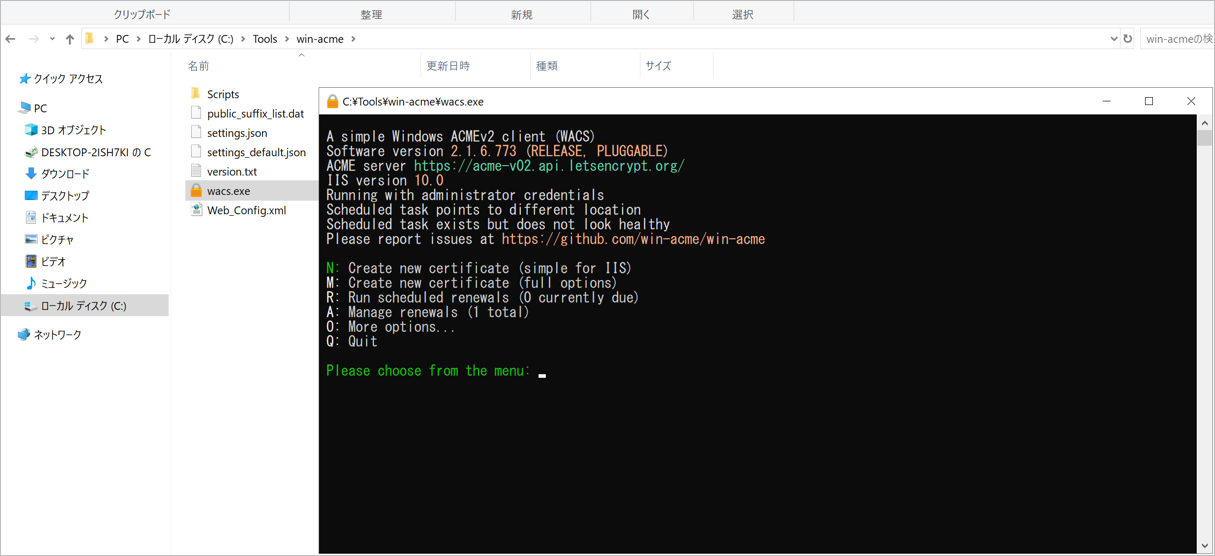Click the 開く ribbon group label
This screenshot has height=556, width=1215.
coord(641,14)
